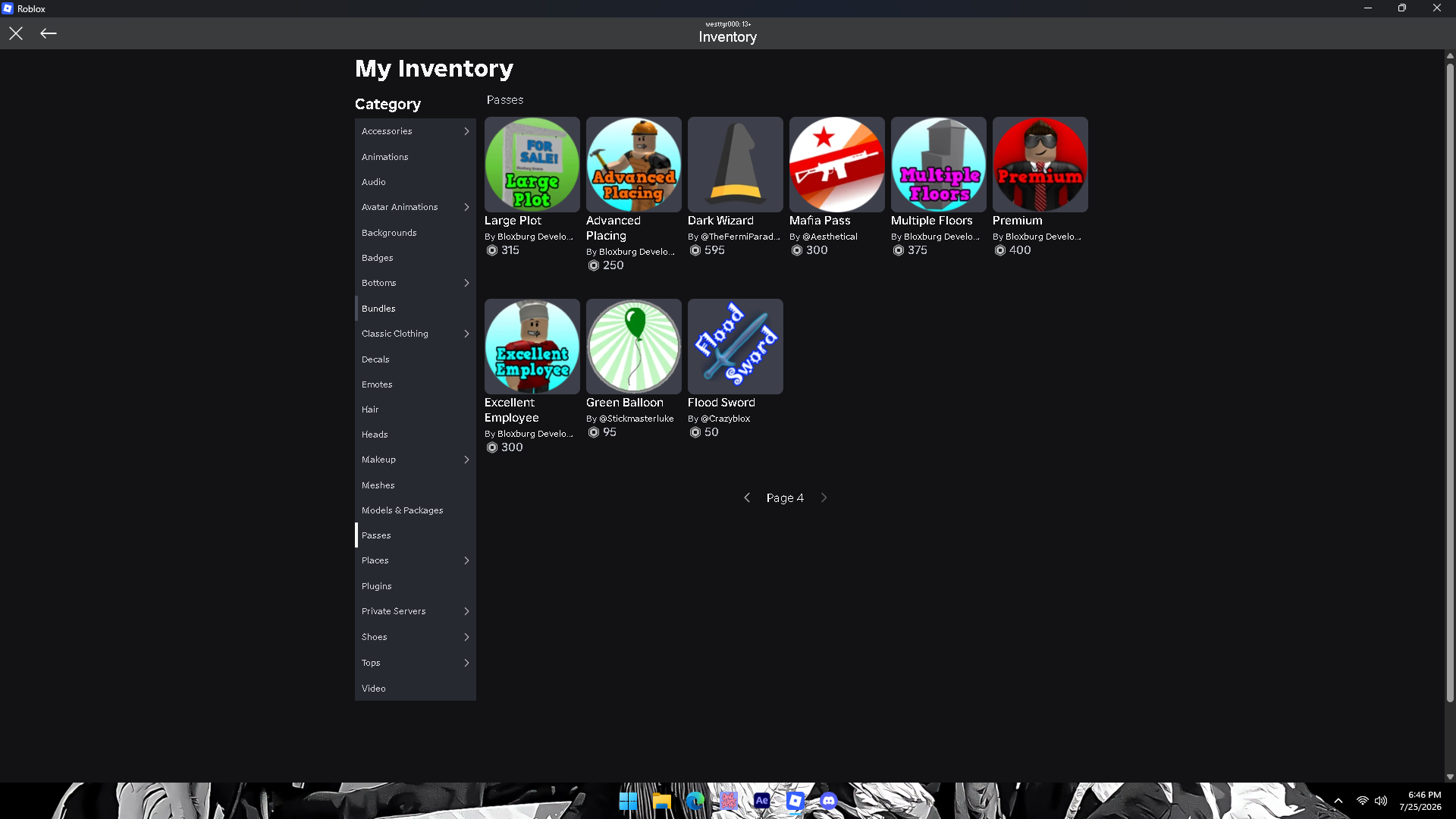Select the Animations category
Screen dimensions: 1456x819
coord(416,157)
